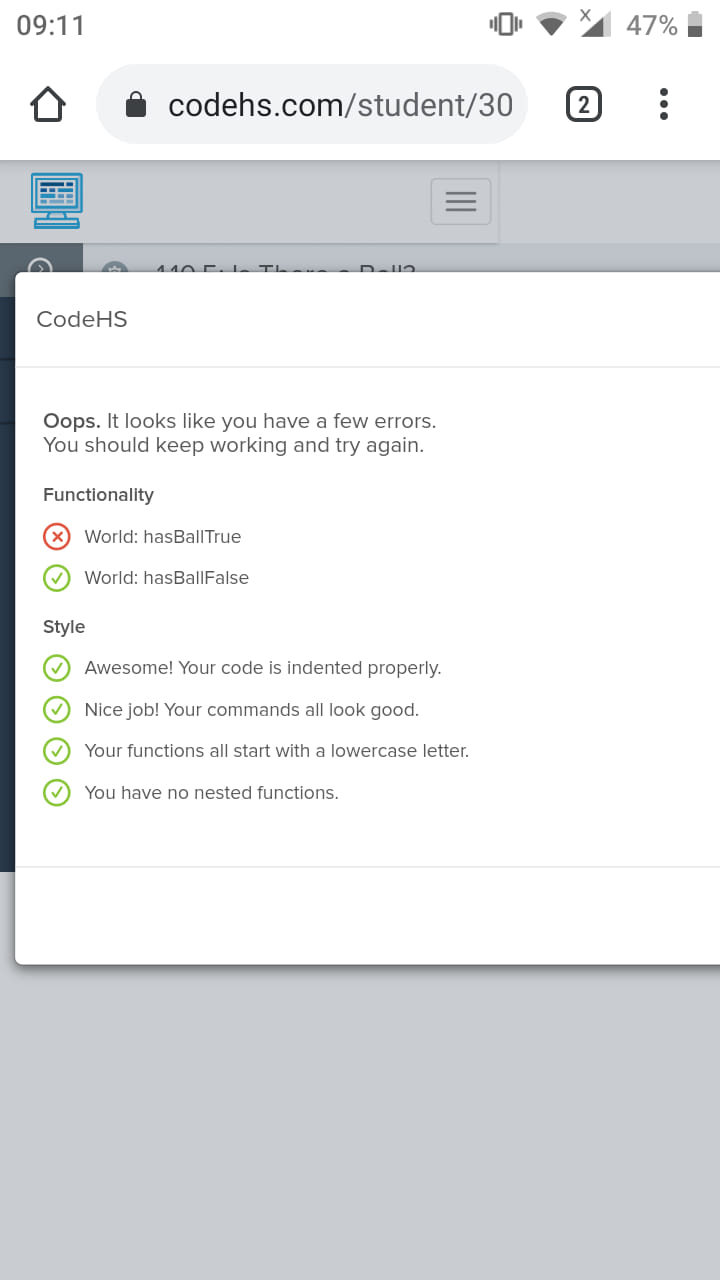Tap the Style section heading

[64, 627]
